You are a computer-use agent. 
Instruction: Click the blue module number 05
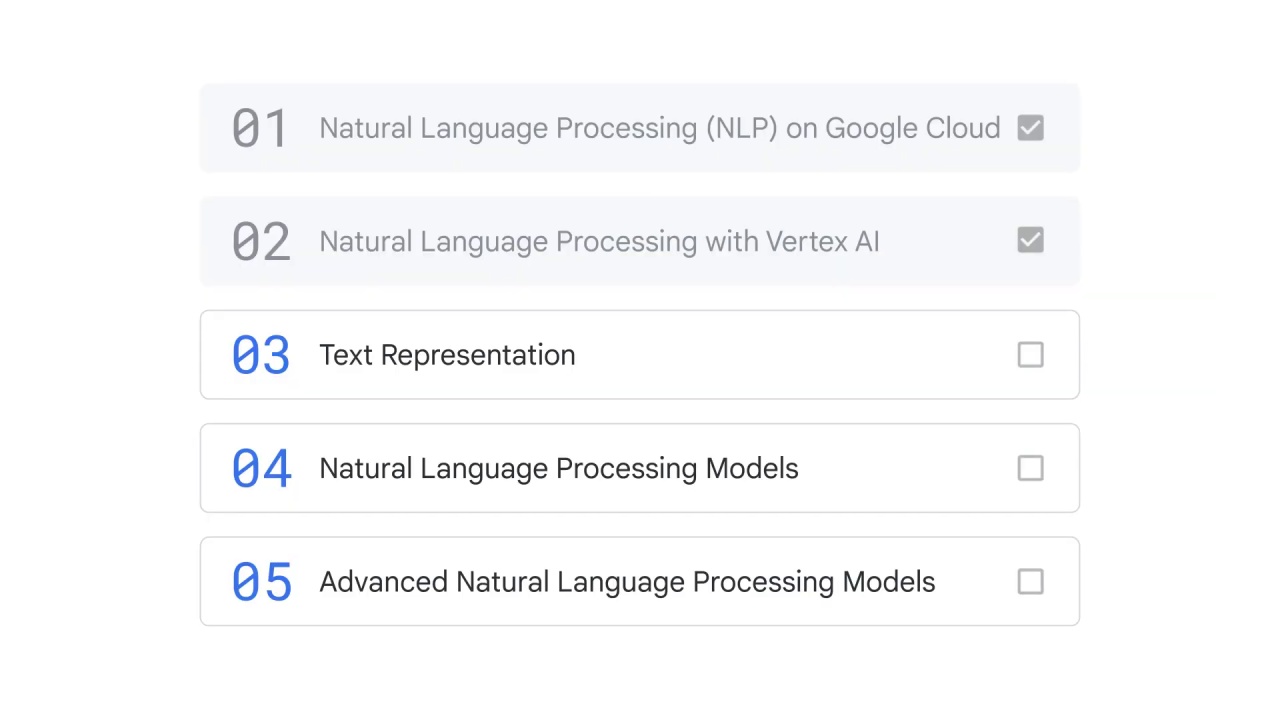261,582
